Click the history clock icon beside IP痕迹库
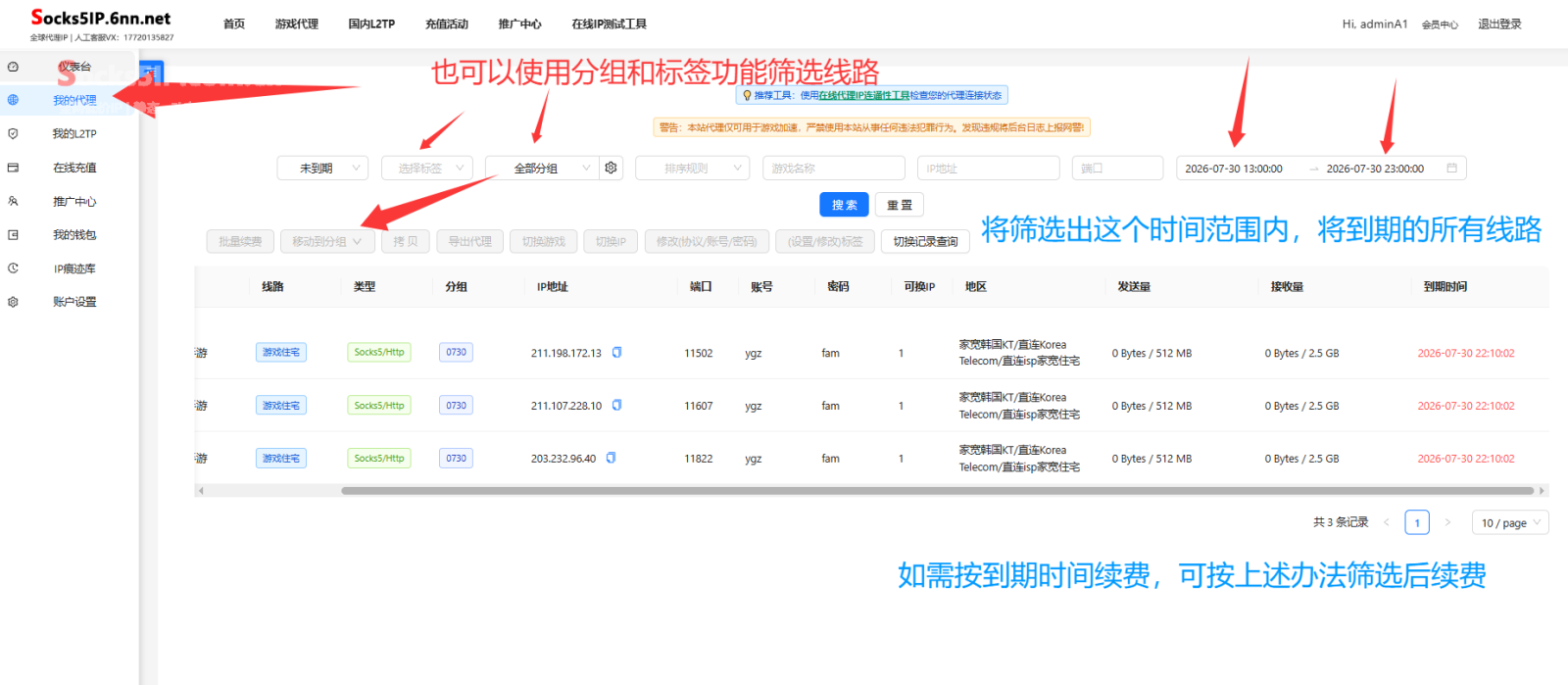This screenshot has height=685, width=1568. tap(13, 268)
